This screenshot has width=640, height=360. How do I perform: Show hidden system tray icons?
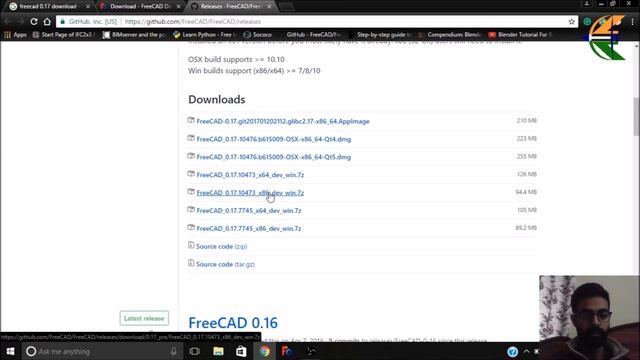527,351
